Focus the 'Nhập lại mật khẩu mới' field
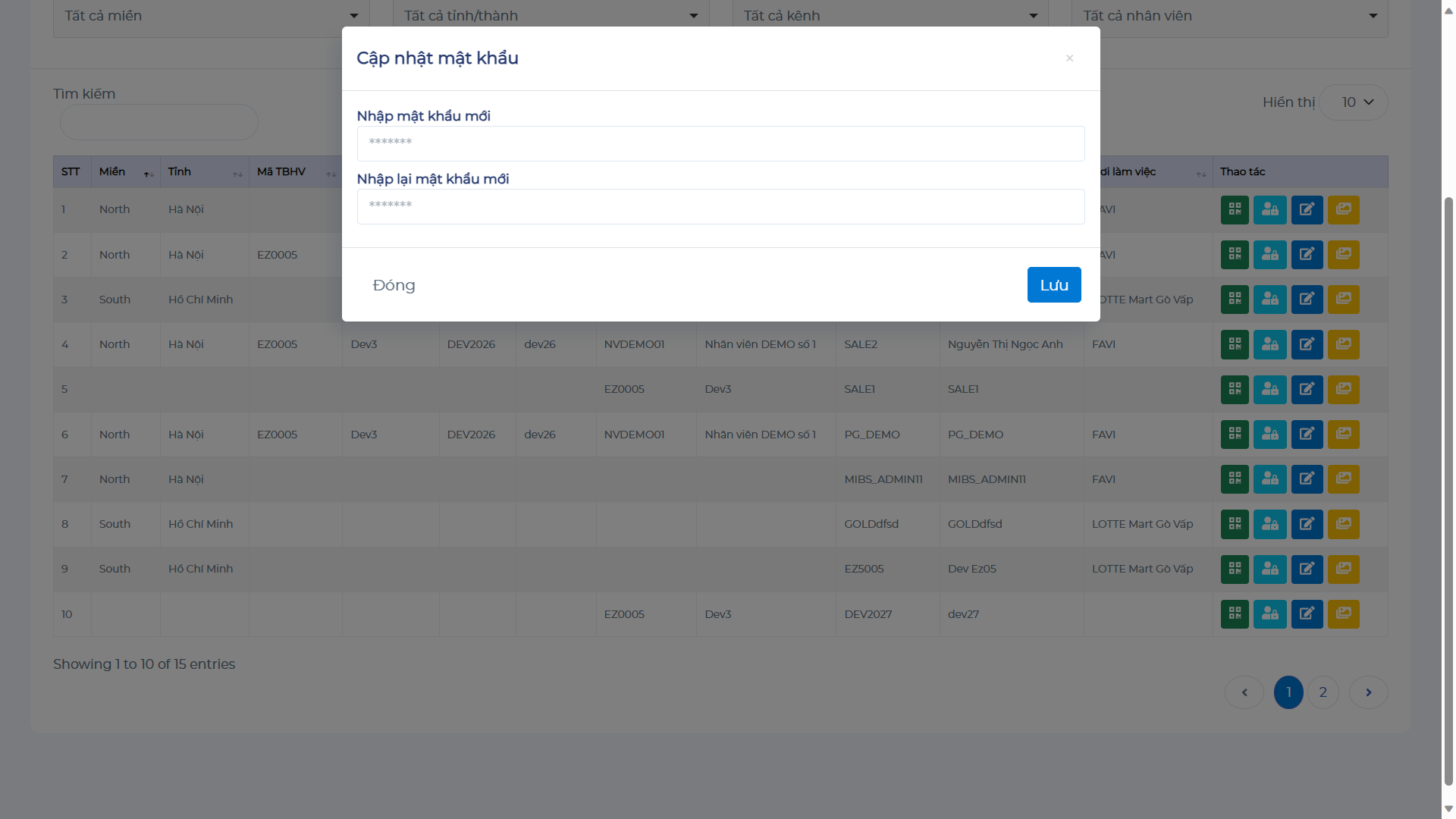This screenshot has height=819, width=1456. (720, 206)
